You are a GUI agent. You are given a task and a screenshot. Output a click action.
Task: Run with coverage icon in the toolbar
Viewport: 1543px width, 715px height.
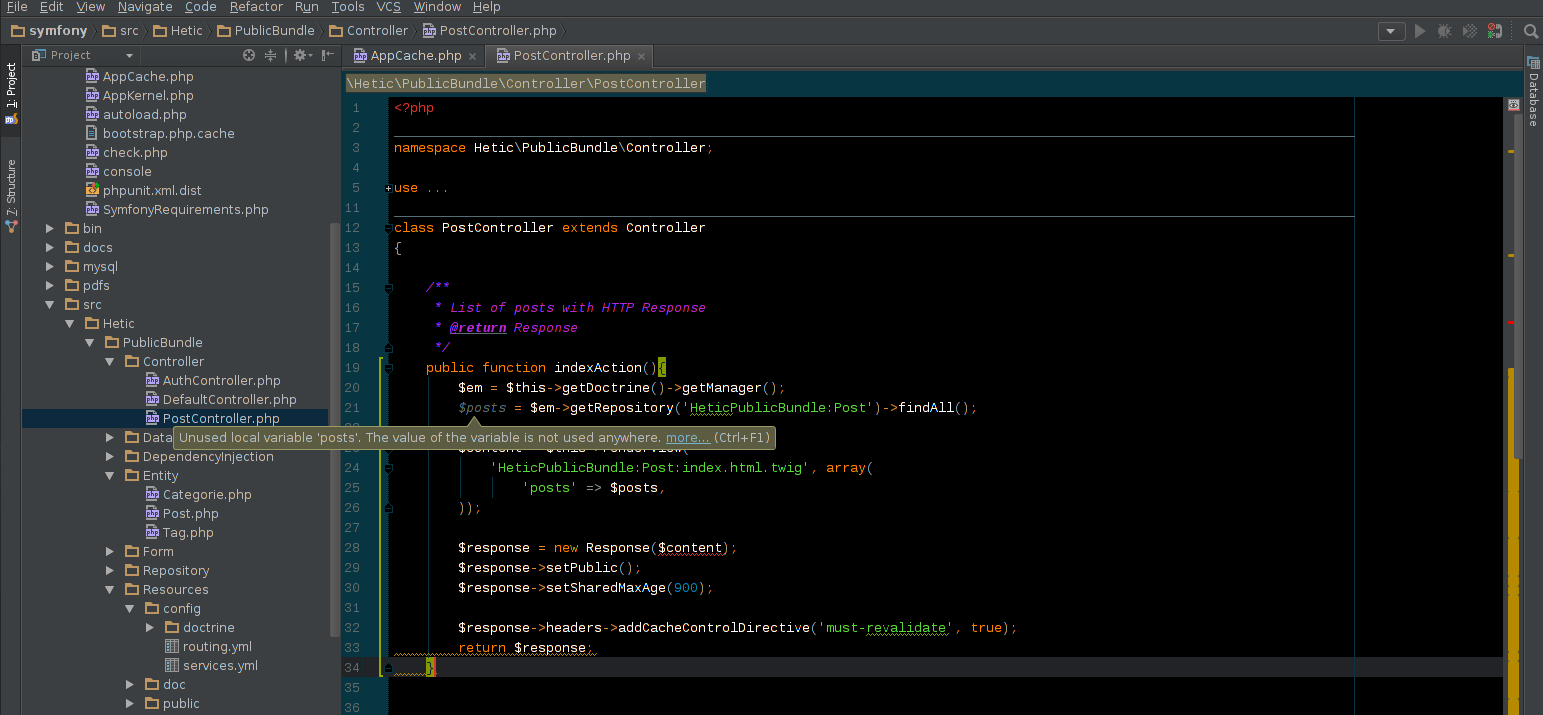1469,31
